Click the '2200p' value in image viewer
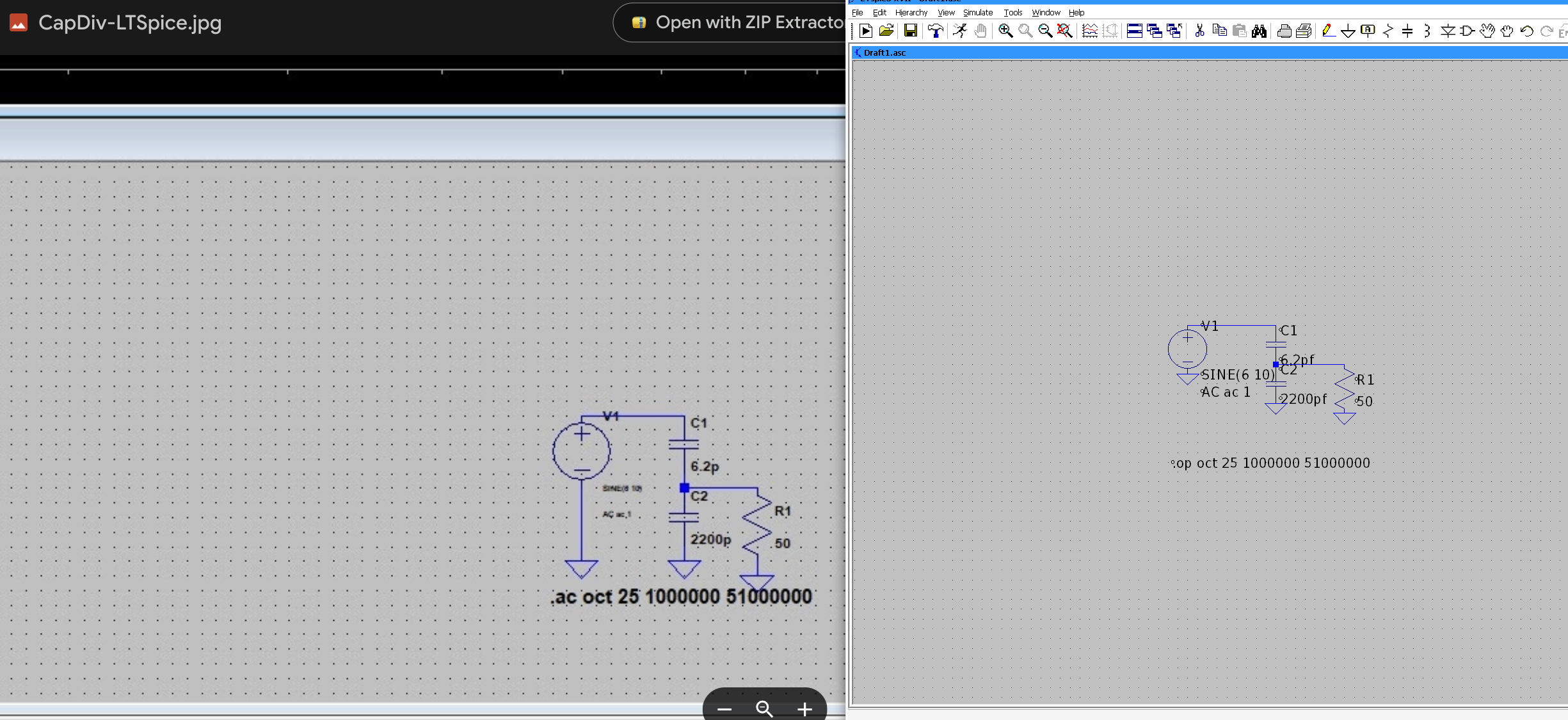Screen dimensions: 1568x720 click(x=710, y=539)
